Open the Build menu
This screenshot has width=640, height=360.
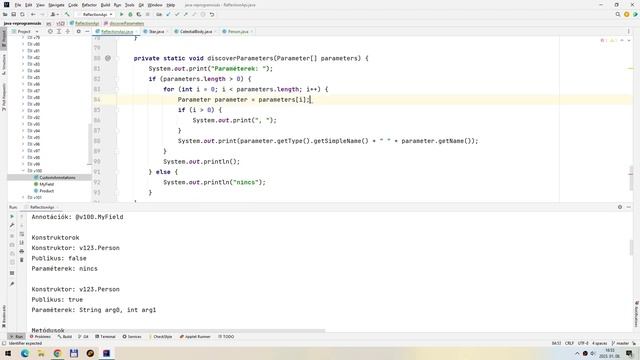click(x=105, y=5)
